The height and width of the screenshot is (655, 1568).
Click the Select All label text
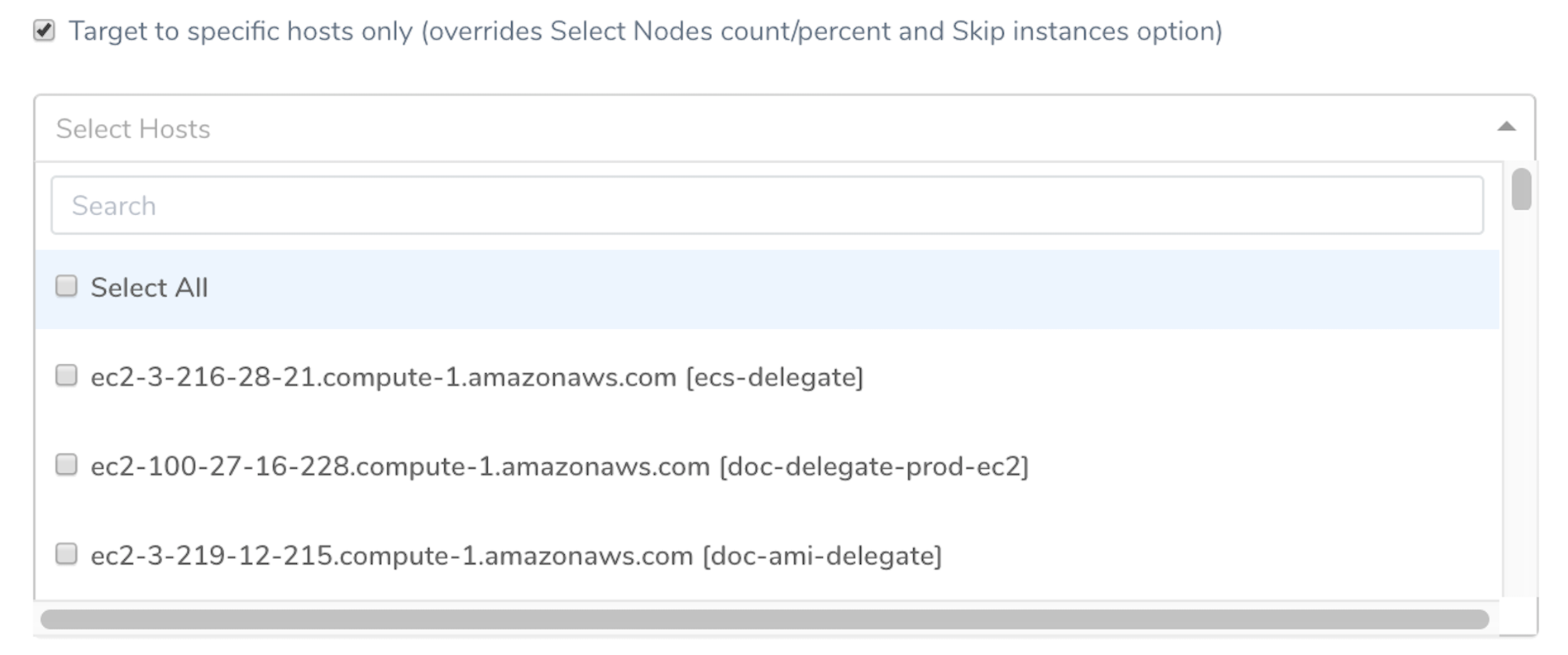[x=149, y=288]
